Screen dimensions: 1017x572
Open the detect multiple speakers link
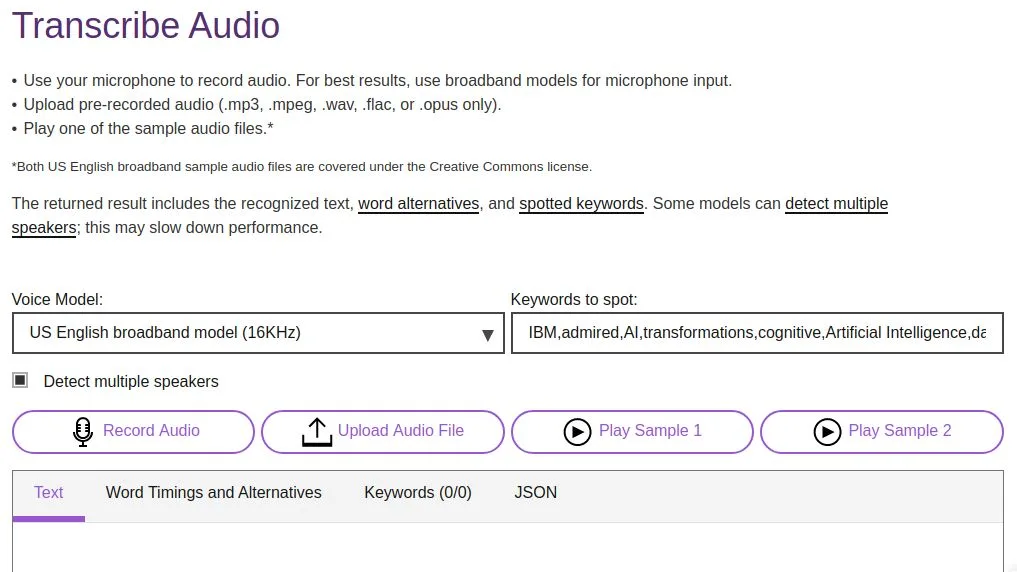836,204
